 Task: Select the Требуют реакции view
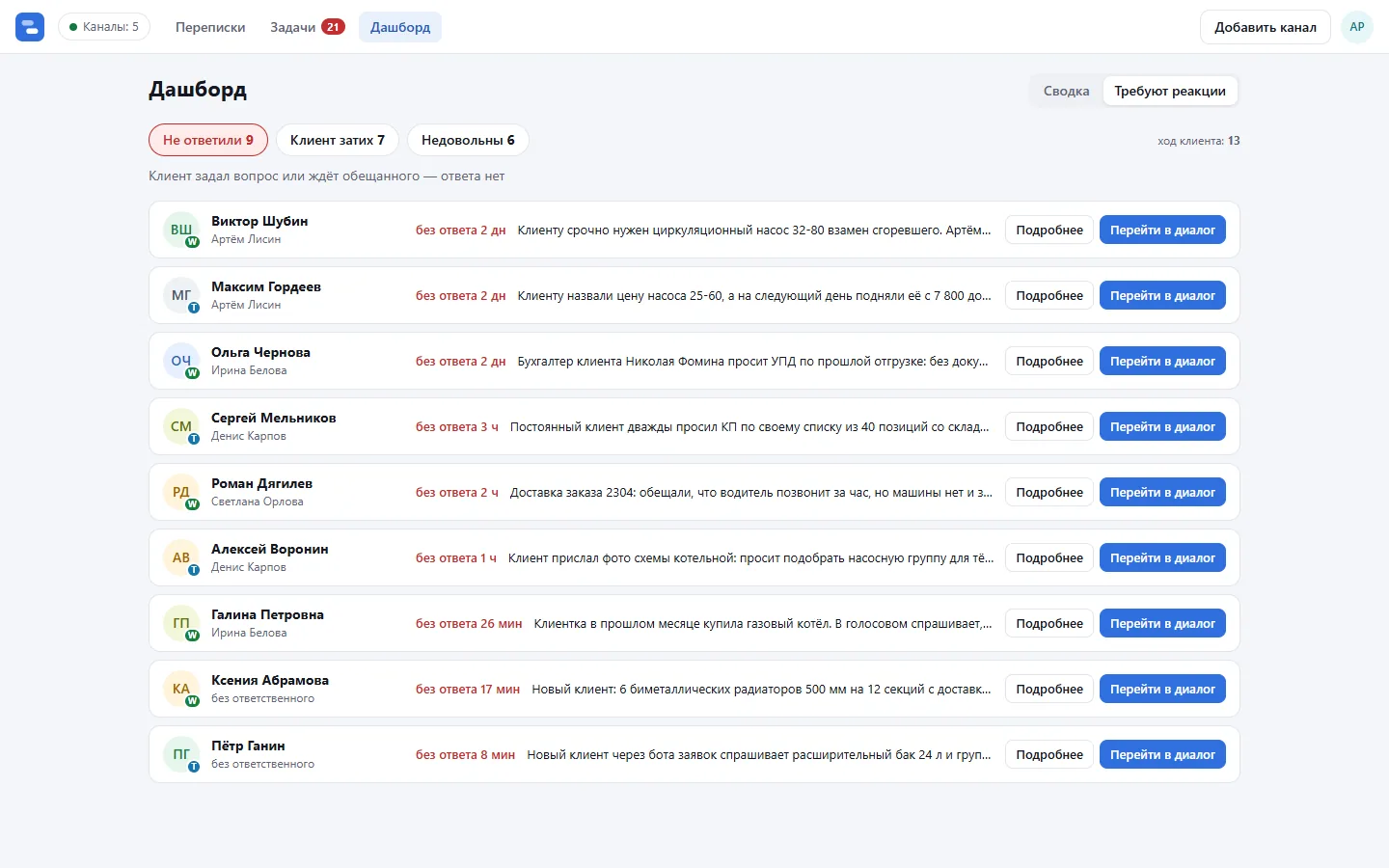[x=1170, y=91]
